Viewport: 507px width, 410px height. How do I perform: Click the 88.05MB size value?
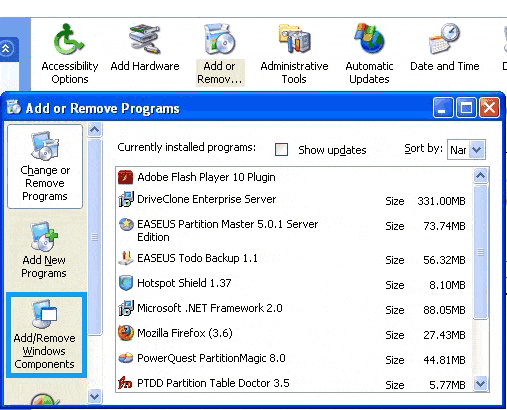tap(444, 310)
